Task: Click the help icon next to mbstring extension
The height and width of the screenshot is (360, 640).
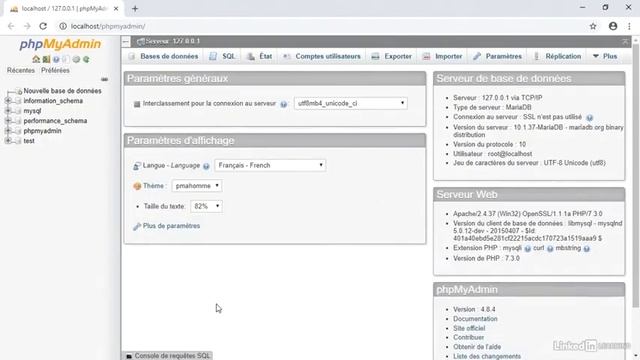Action: [x=587, y=249]
